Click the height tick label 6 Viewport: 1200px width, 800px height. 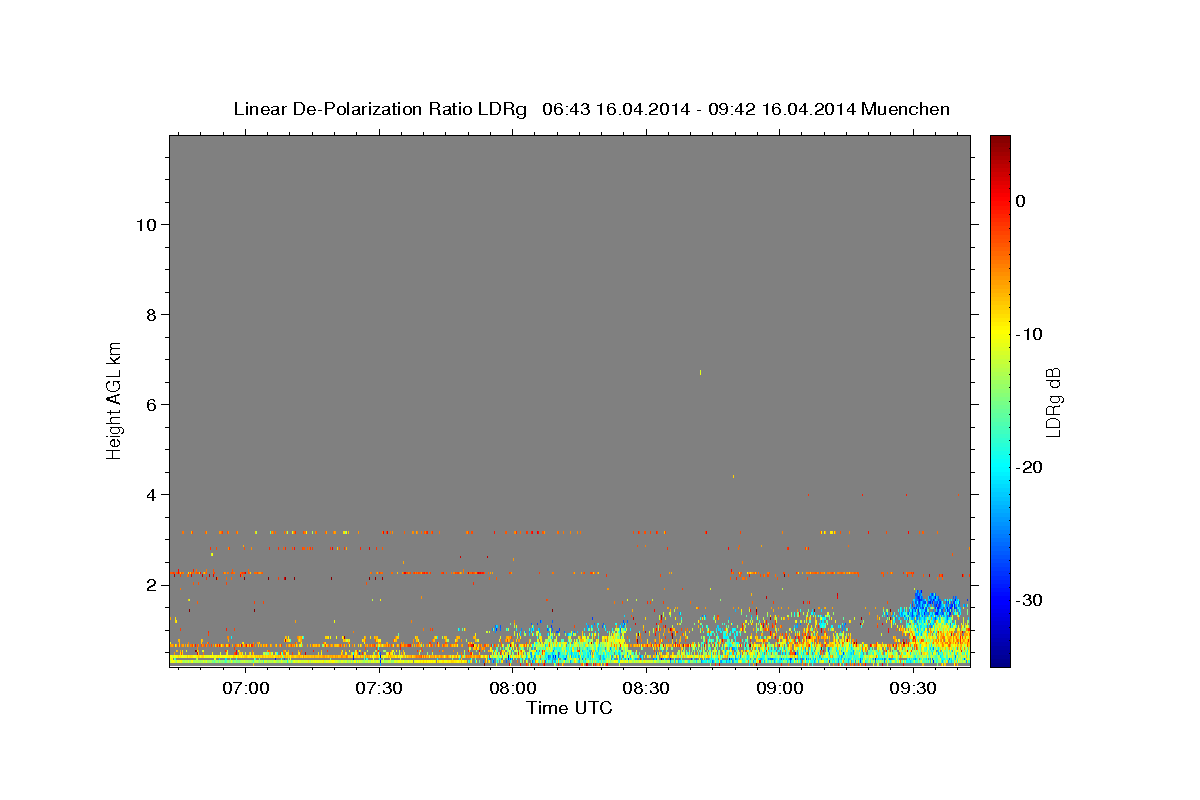pos(152,404)
